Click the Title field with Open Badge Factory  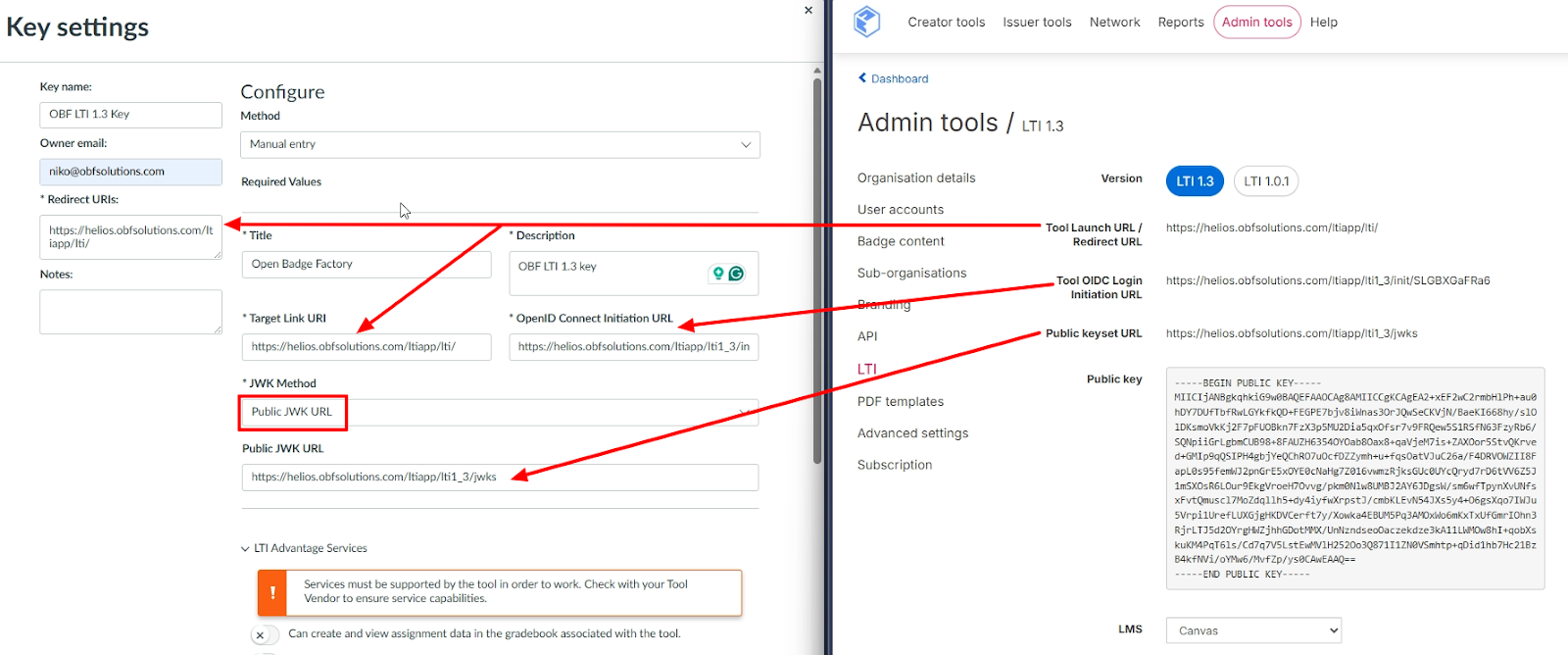point(367,264)
